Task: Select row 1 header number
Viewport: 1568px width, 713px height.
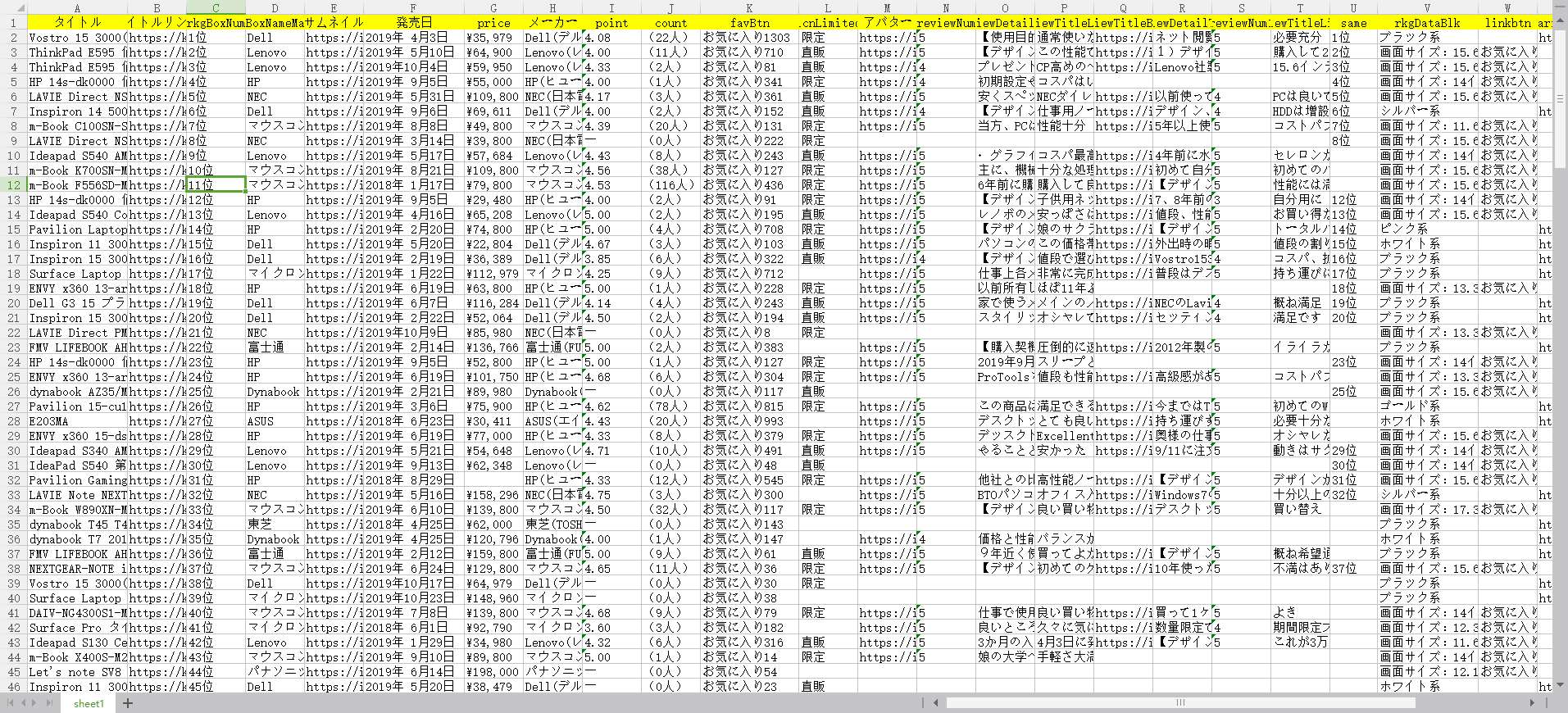Action: (13, 23)
